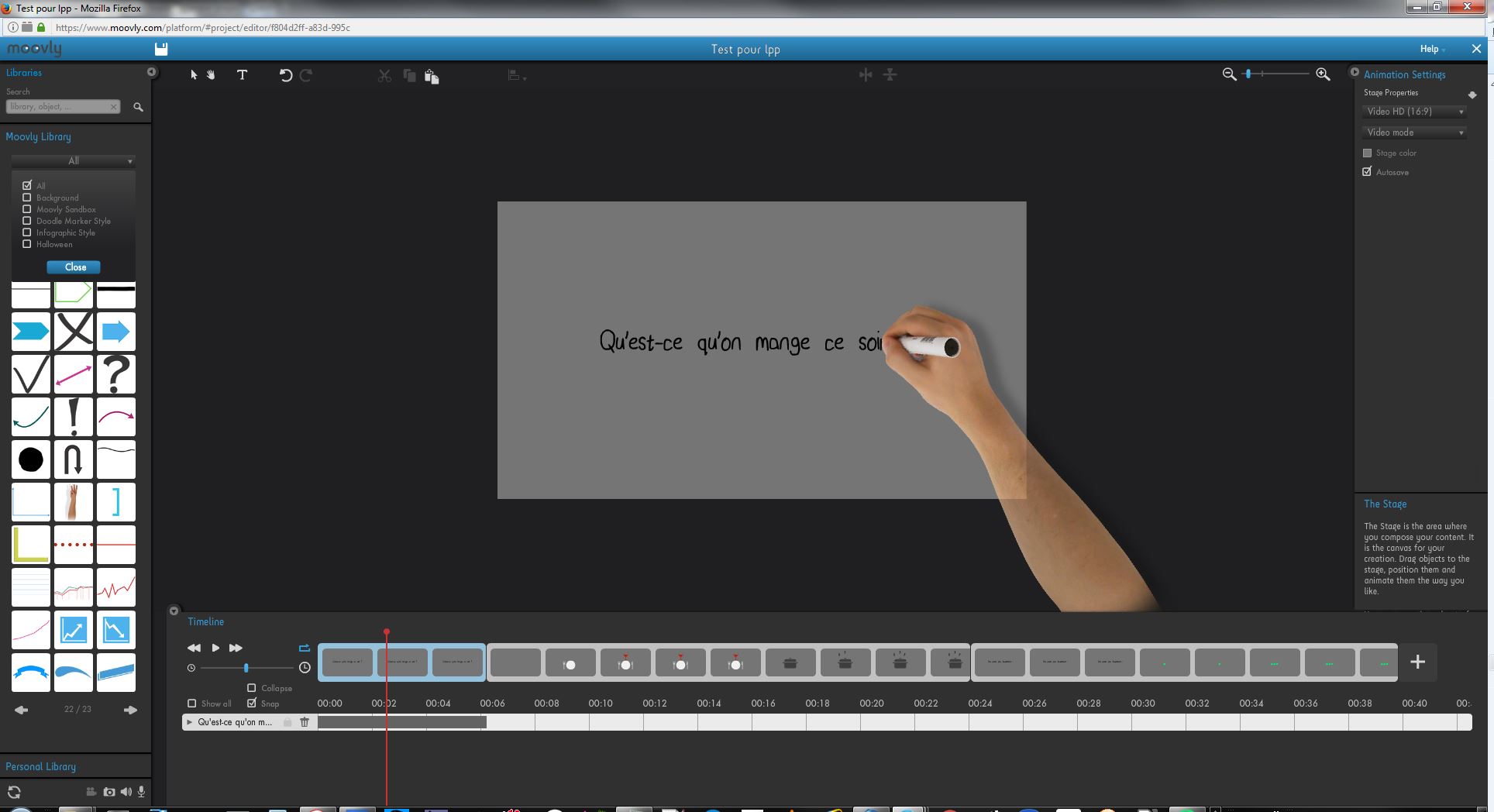
Task: Enable the Doodle Marker Style checkbox
Action: (27, 221)
